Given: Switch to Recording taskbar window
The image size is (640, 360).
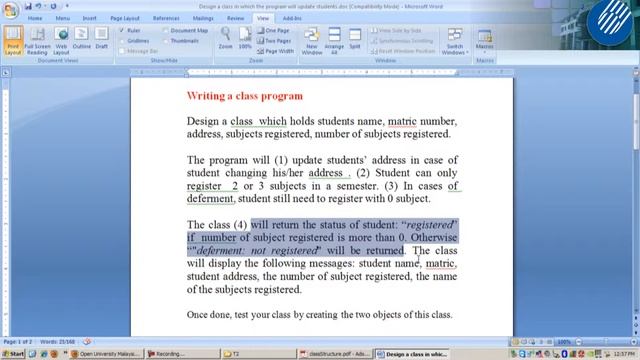Looking at the screenshot, I should tap(182, 354).
